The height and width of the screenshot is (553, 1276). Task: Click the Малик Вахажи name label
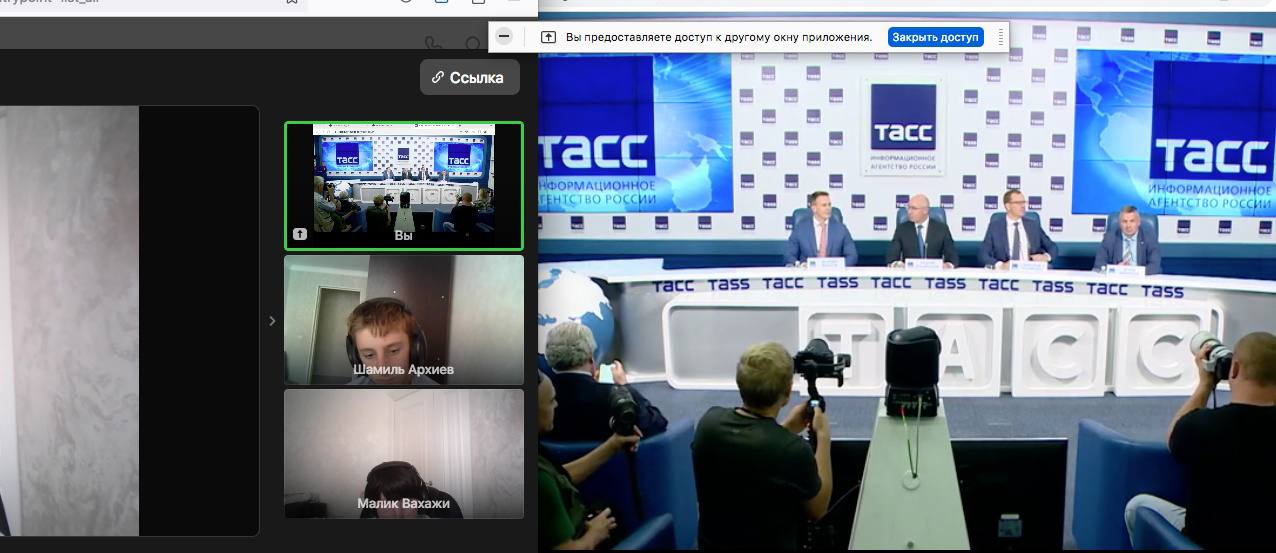point(403,504)
